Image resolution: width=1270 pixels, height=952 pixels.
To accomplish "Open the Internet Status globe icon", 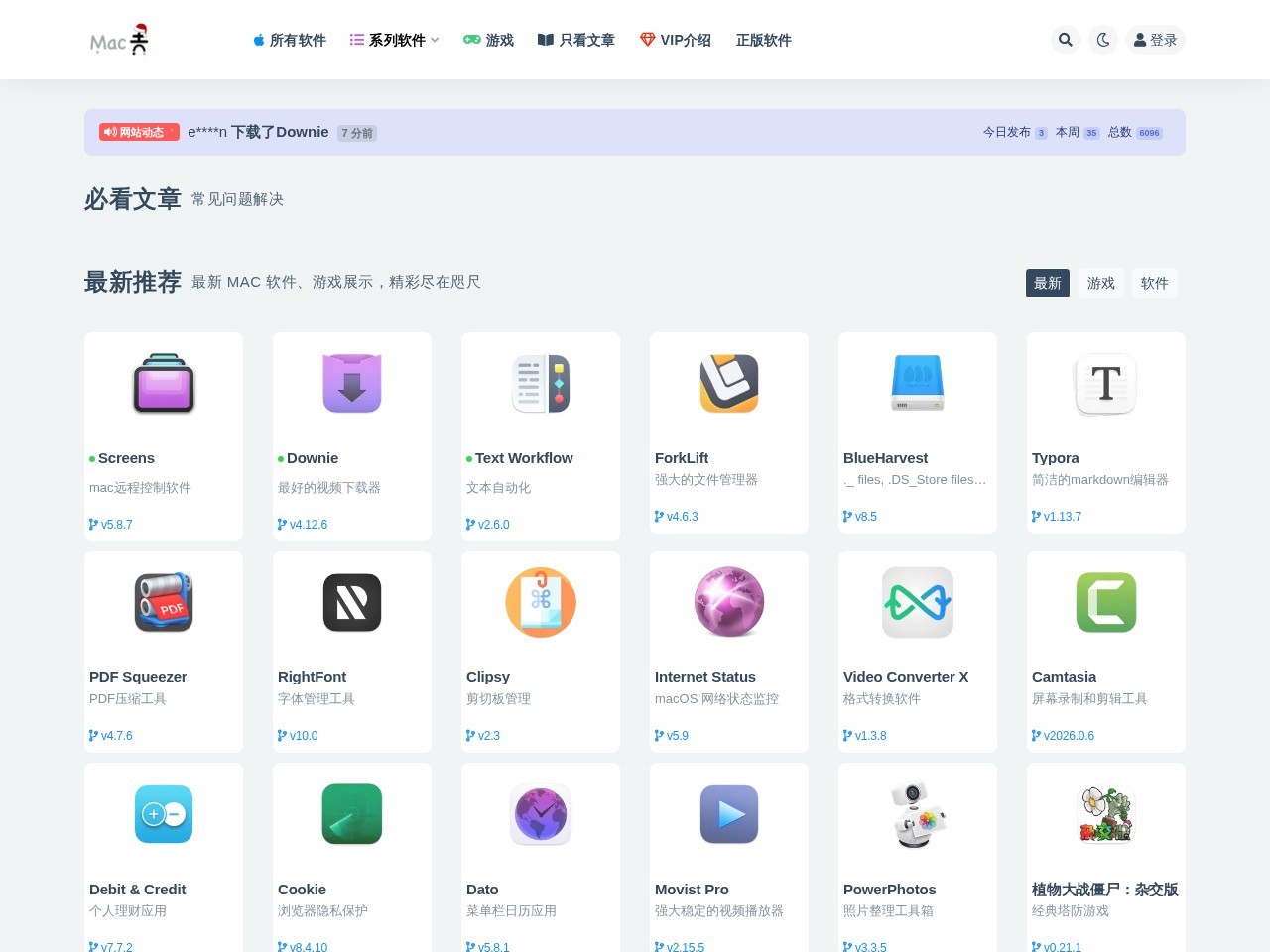I will point(729,602).
